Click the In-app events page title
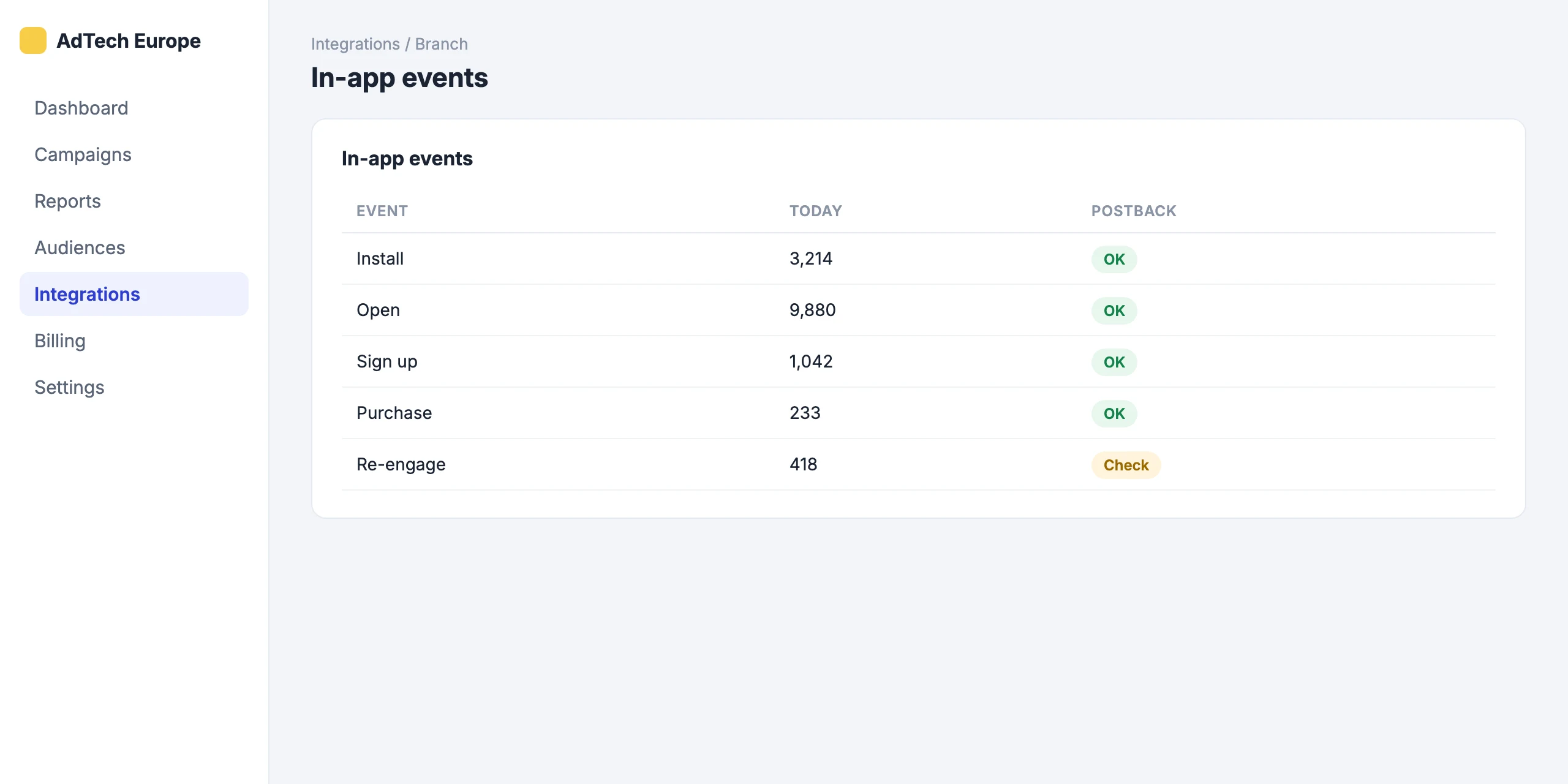Image resolution: width=1568 pixels, height=784 pixels. tap(399, 78)
